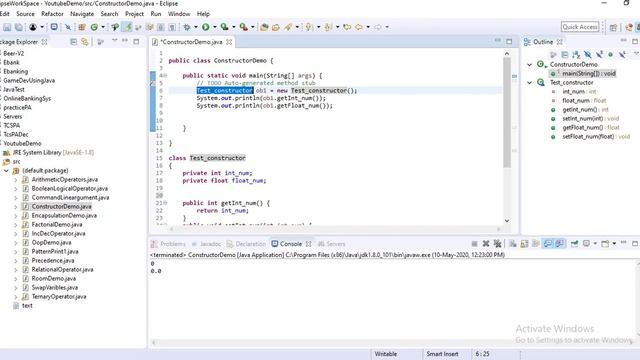The height and width of the screenshot is (360, 640).
Task: Click the New Java Class green icon
Action: [x=94, y=27]
